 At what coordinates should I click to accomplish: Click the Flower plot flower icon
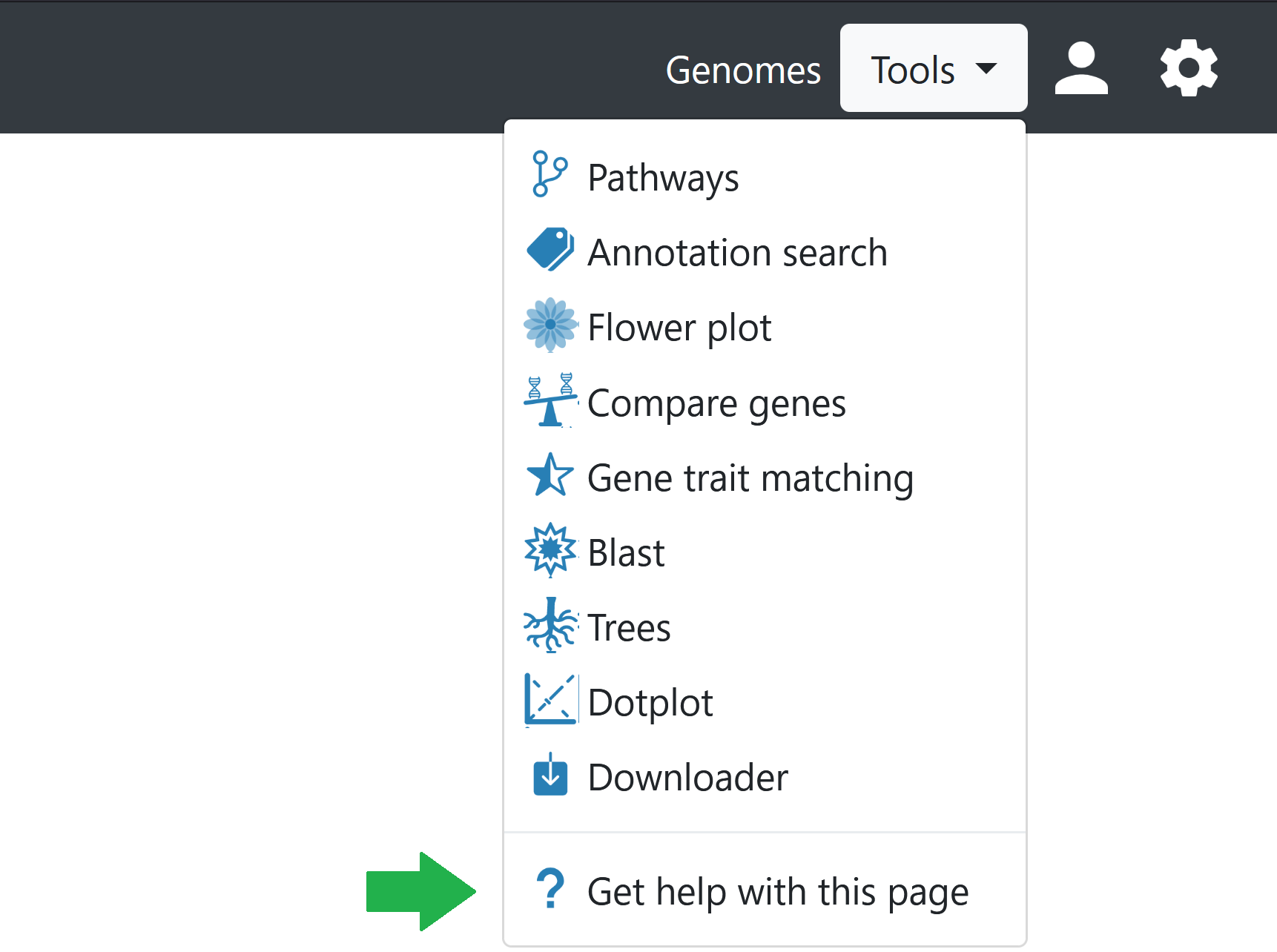(550, 326)
